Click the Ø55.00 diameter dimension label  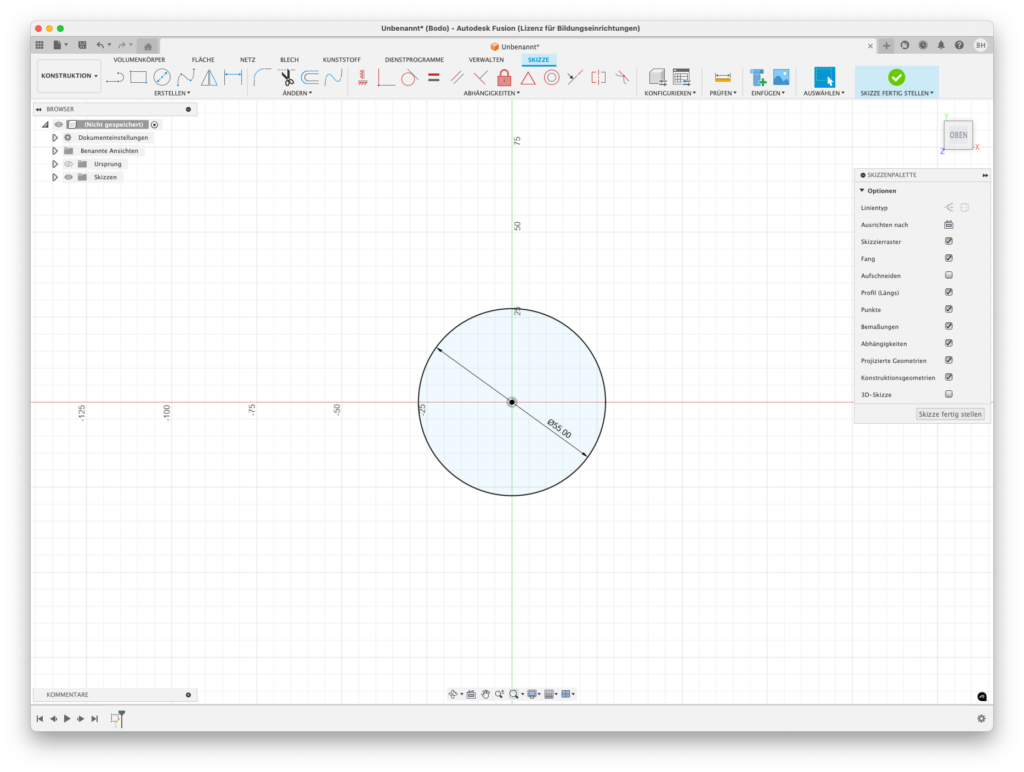[x=559, y=429]
